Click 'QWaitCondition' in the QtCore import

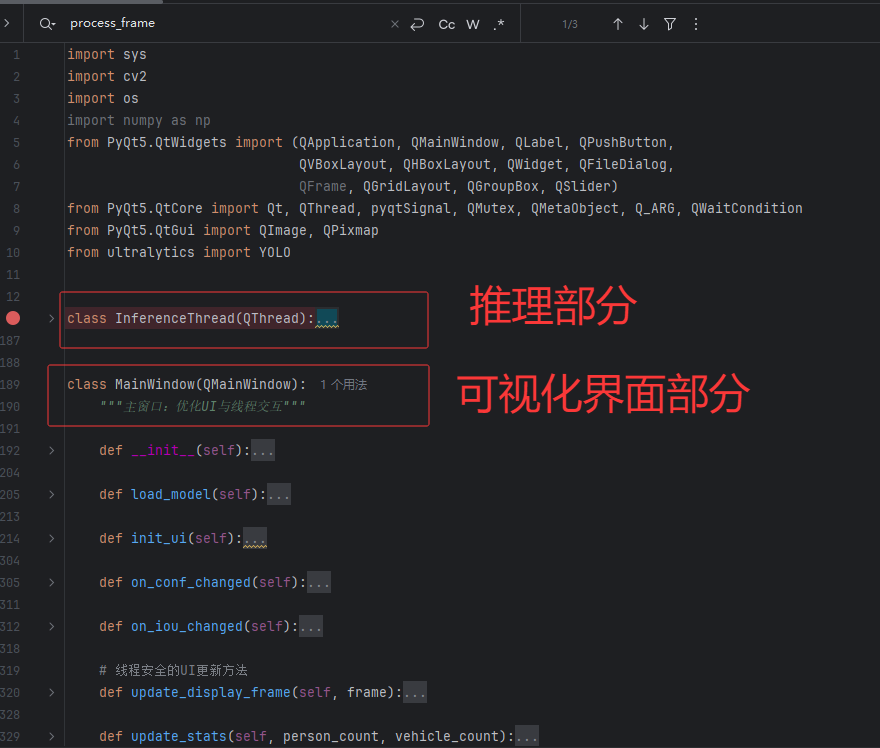pos(746,208)
